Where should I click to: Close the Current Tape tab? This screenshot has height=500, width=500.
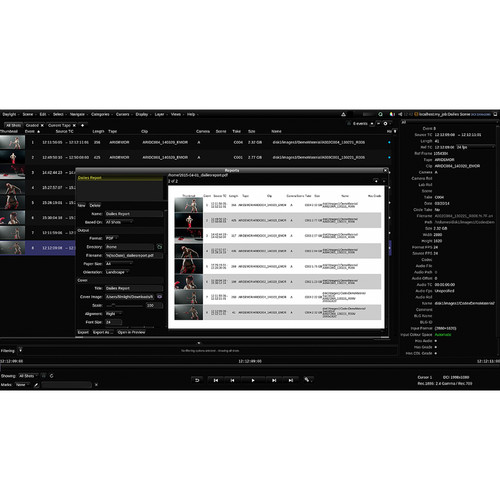74,125
